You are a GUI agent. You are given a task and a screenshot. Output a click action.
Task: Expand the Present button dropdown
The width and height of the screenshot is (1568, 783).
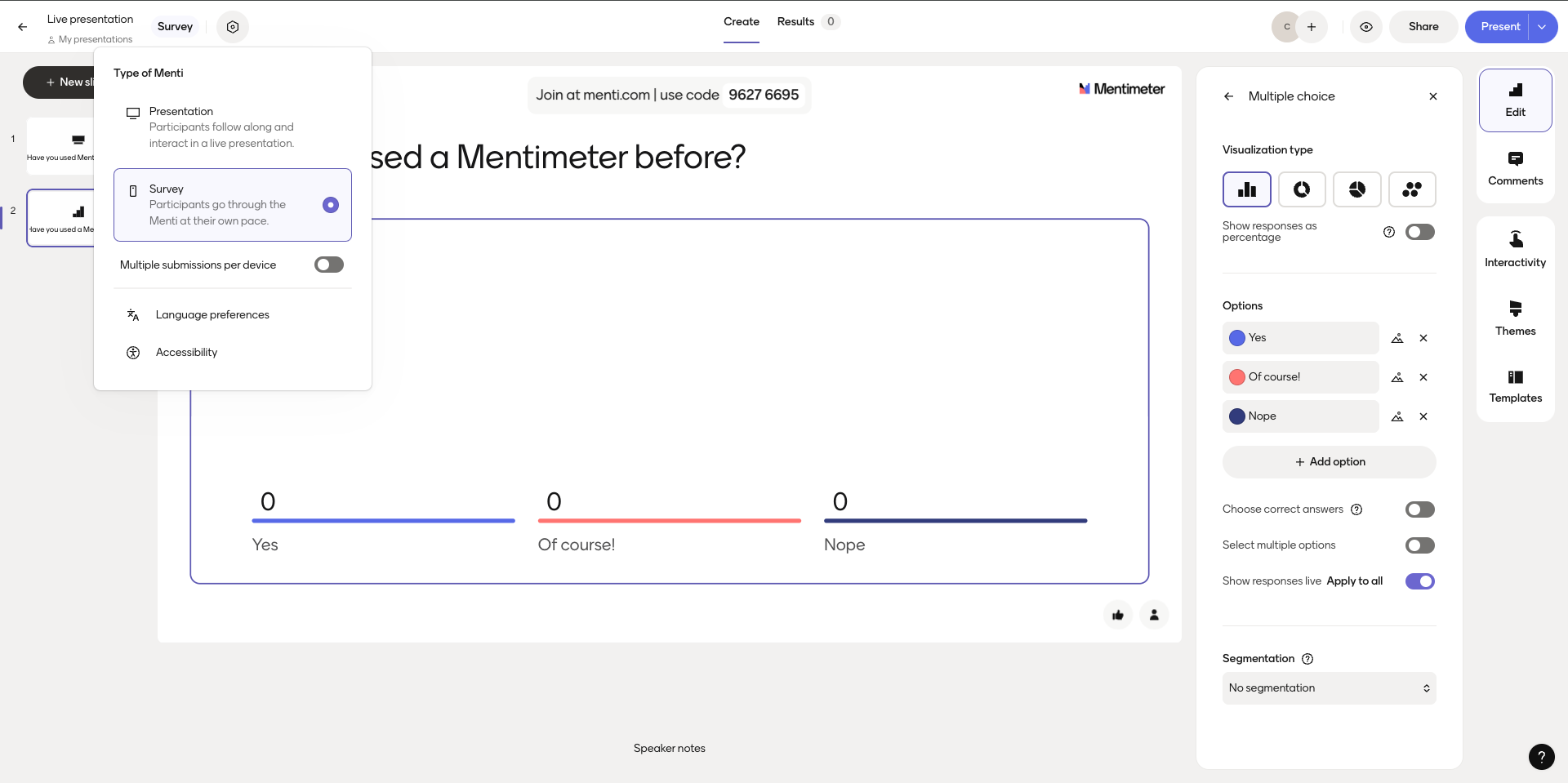[1542, 26]
